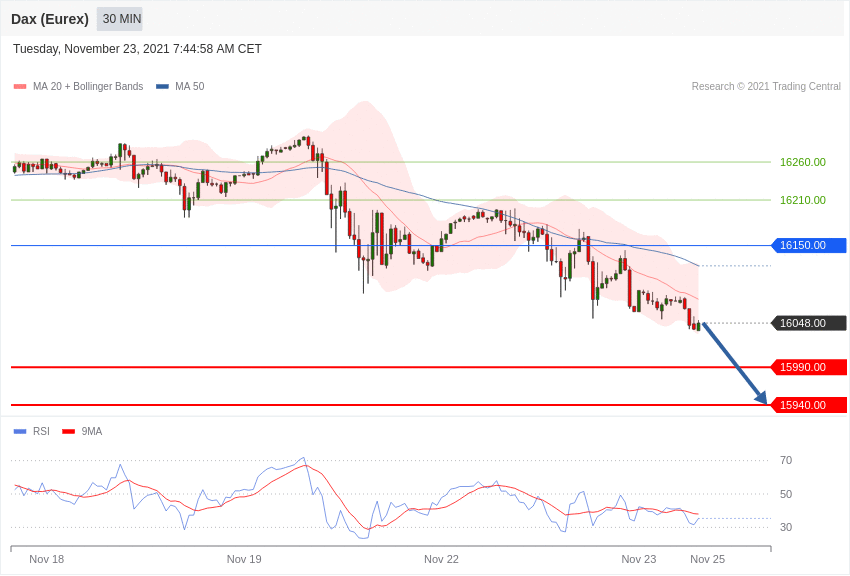Click the Nov 19 date axis label
The width and height of the screenshot is (850, 576).
pos(244,559)
